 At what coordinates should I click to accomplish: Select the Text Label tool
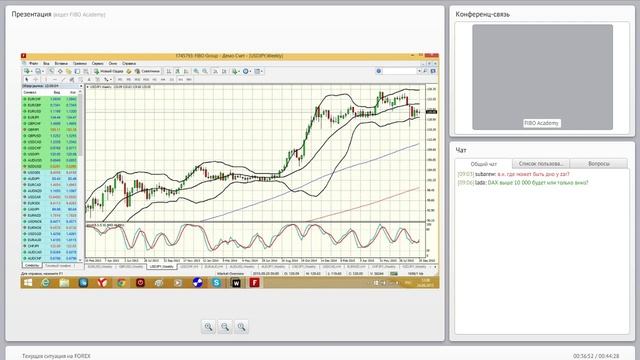98,79
